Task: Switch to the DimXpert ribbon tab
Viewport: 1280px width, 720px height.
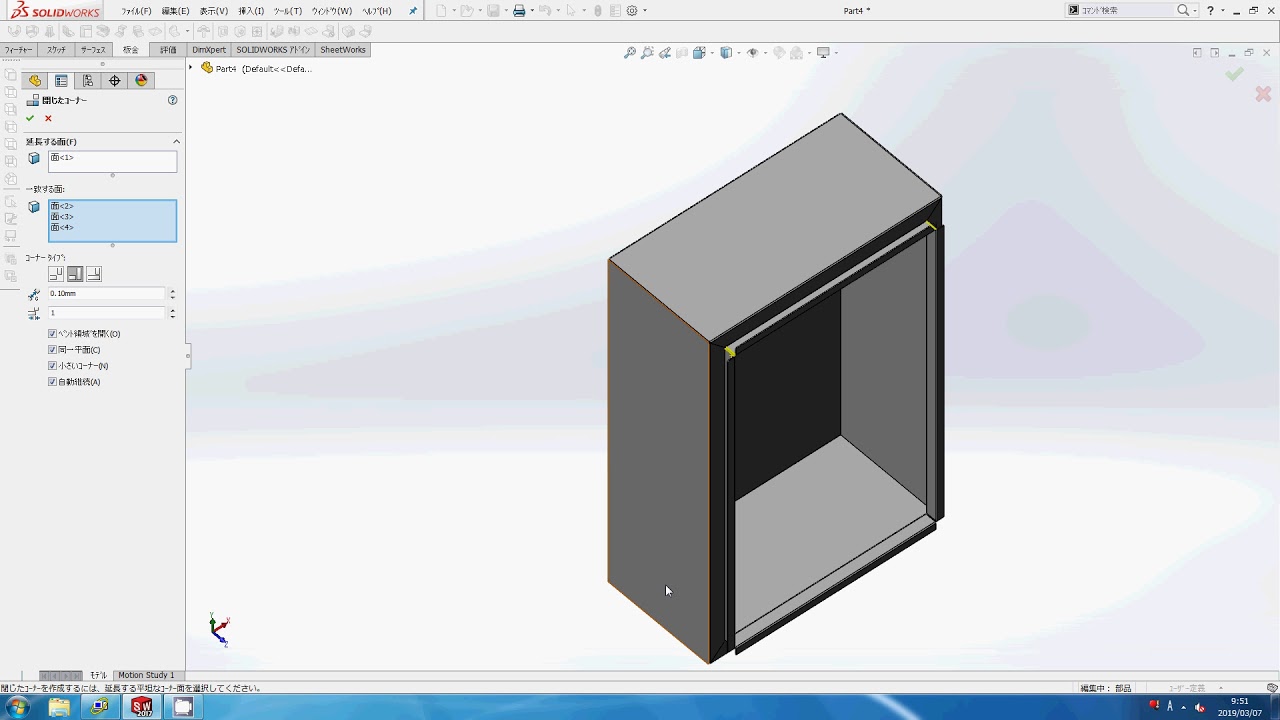Action: pos(209,50)
